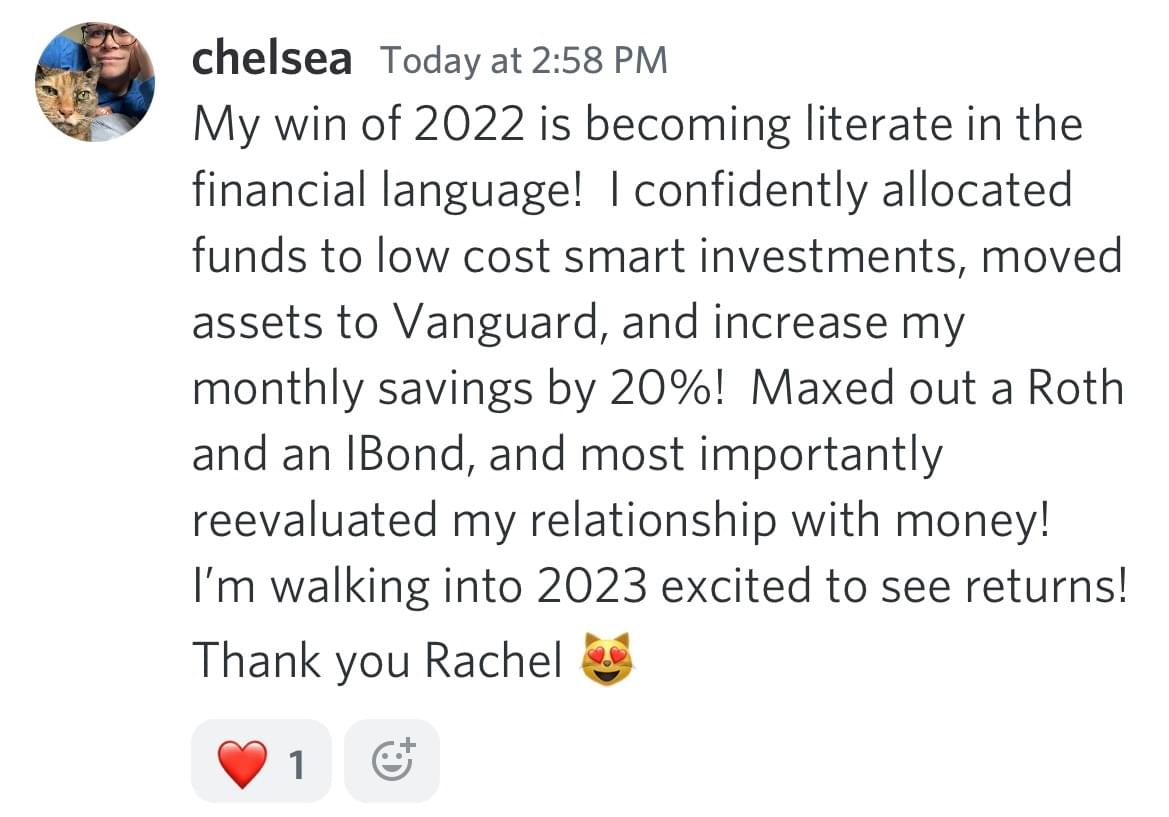Click the heart-eyes cat emoji

point(609,659)
